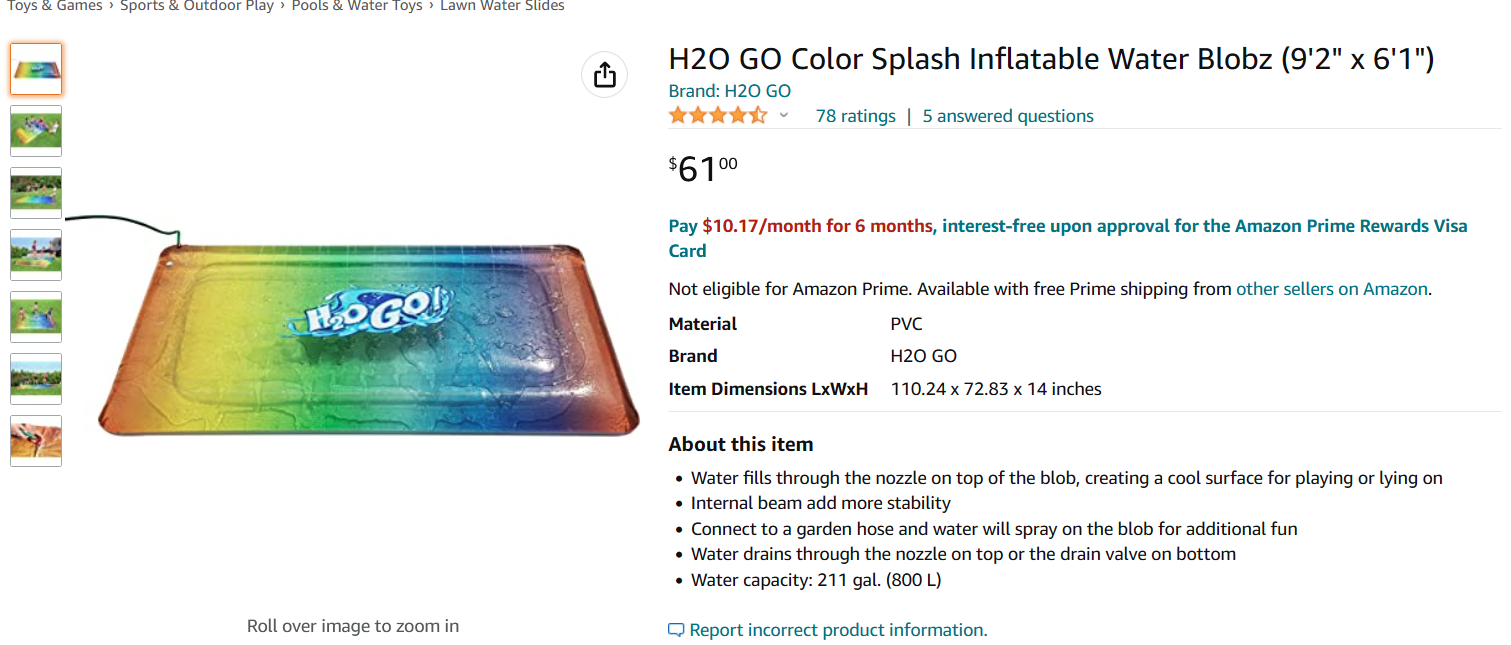Select the fourth product thumbnail

pos(36,255)
